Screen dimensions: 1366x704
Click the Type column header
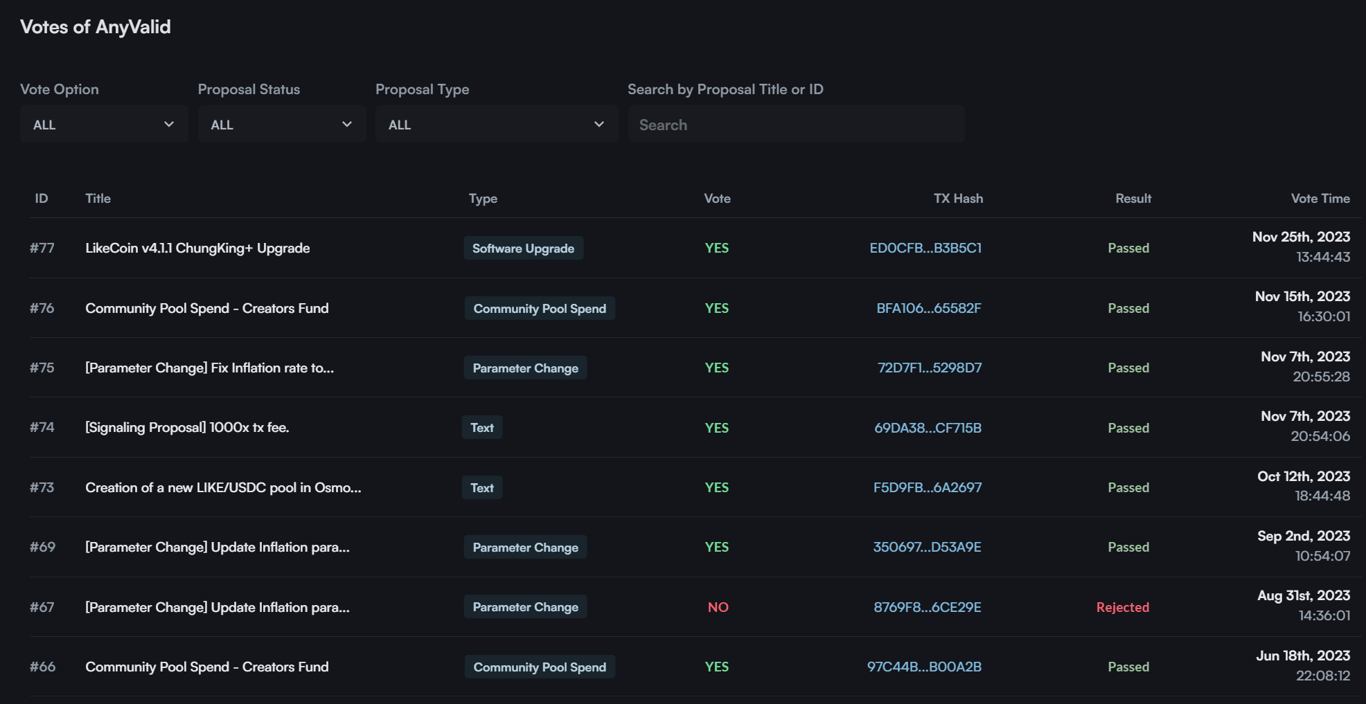483,198
